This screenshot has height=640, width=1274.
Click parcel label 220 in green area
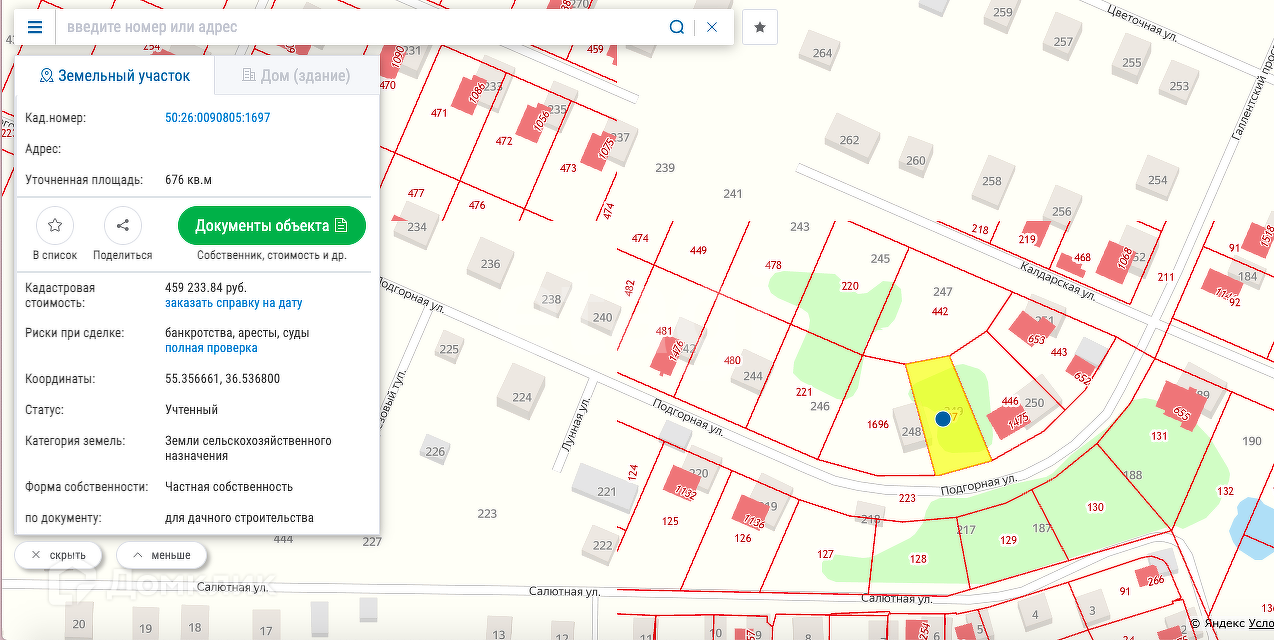(850, 286)
